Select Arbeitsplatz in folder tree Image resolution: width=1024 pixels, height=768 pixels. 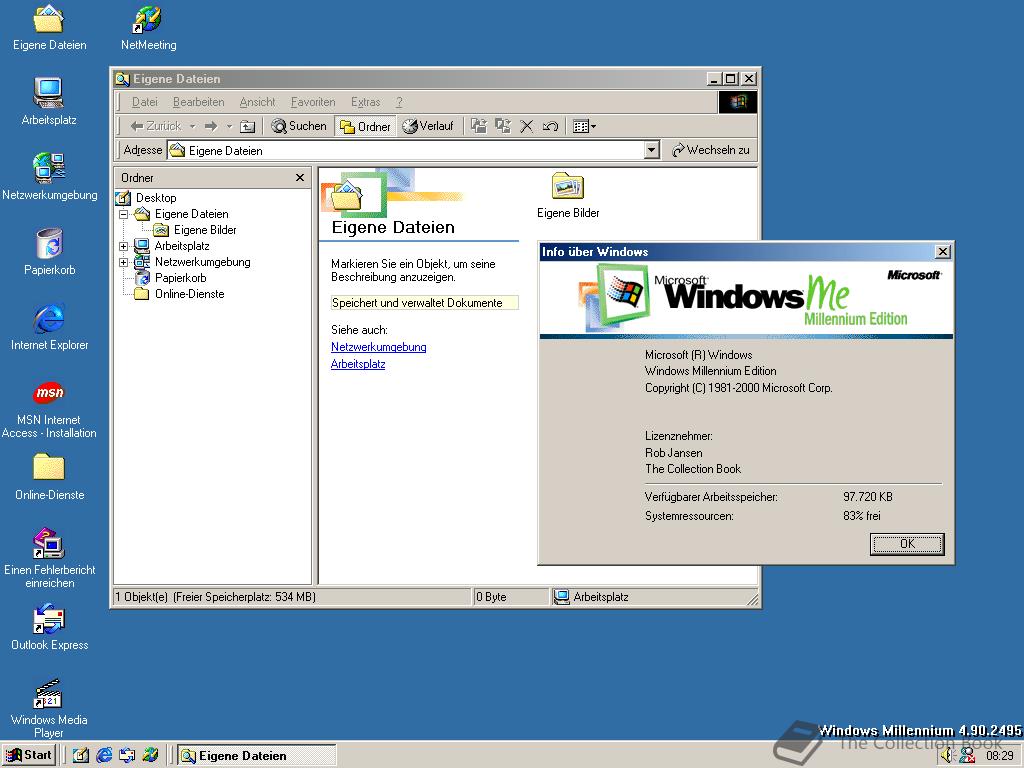coord(182,246)
